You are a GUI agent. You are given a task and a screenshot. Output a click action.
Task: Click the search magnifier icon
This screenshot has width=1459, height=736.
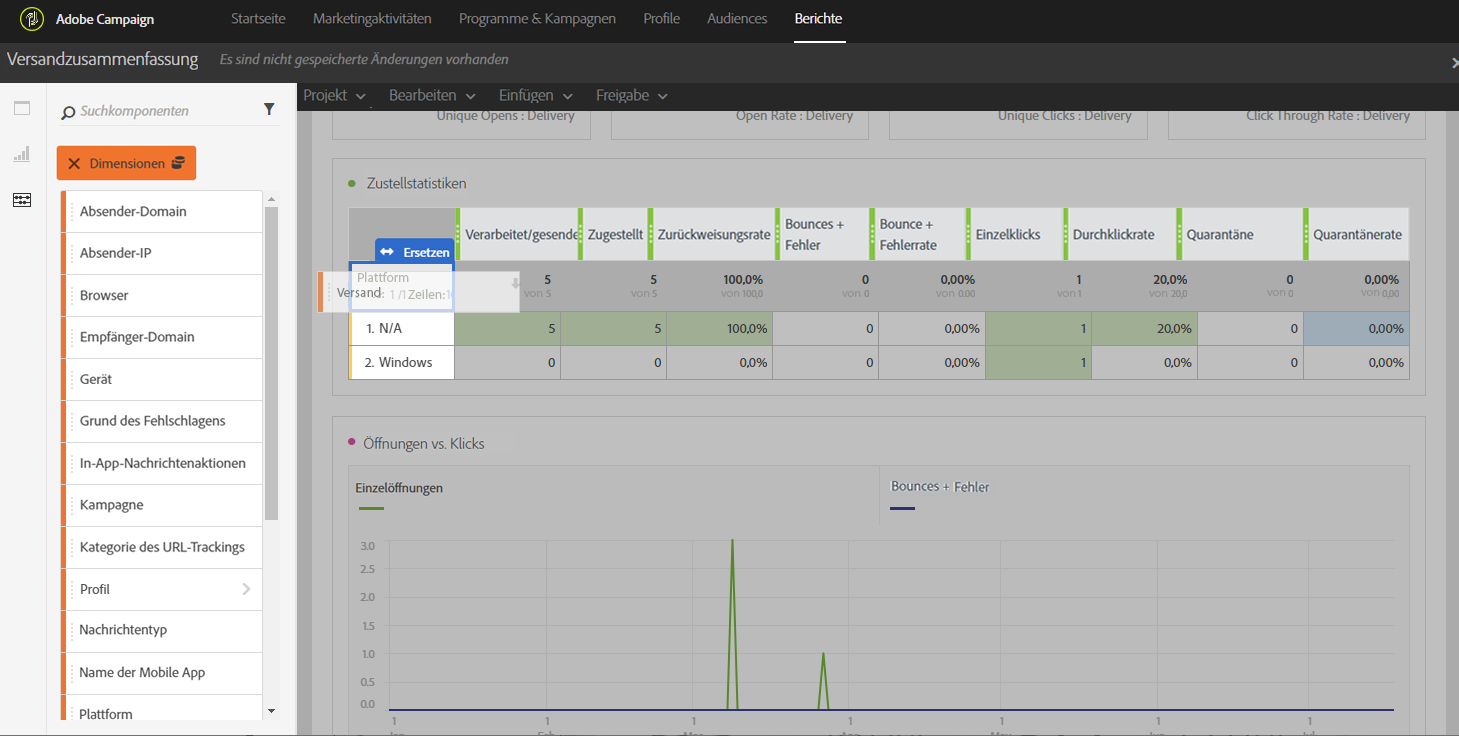pos(68,112)
